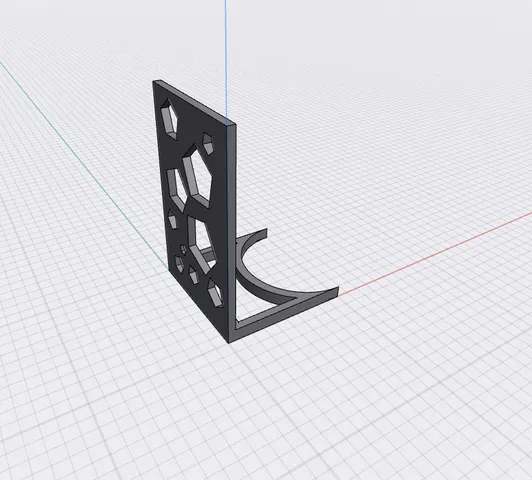Select the small pentagon cutout on the panel's left edge

[172, 219]
